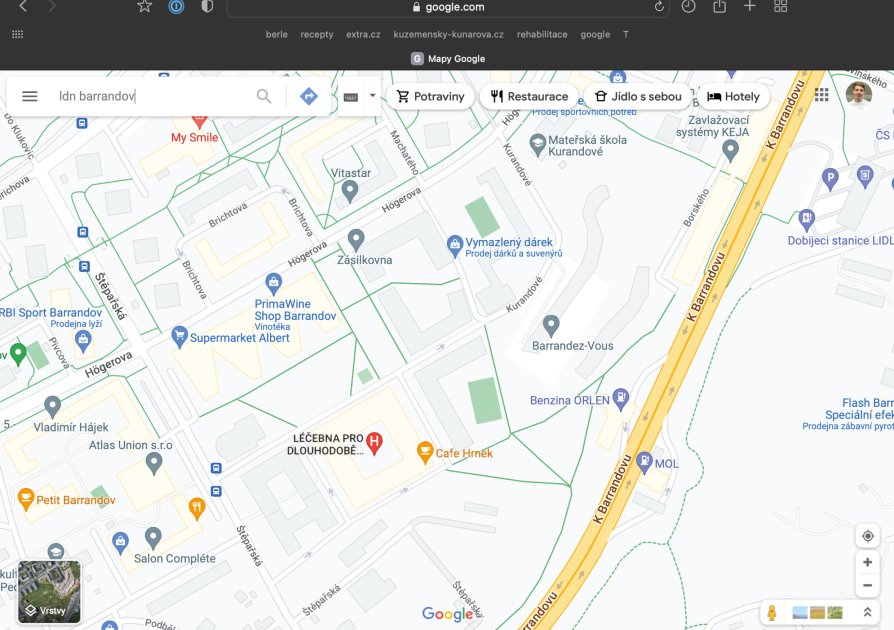Open the 1Password extension icon
The height and width of the screenshot is (630, 894).
point(176,7)
